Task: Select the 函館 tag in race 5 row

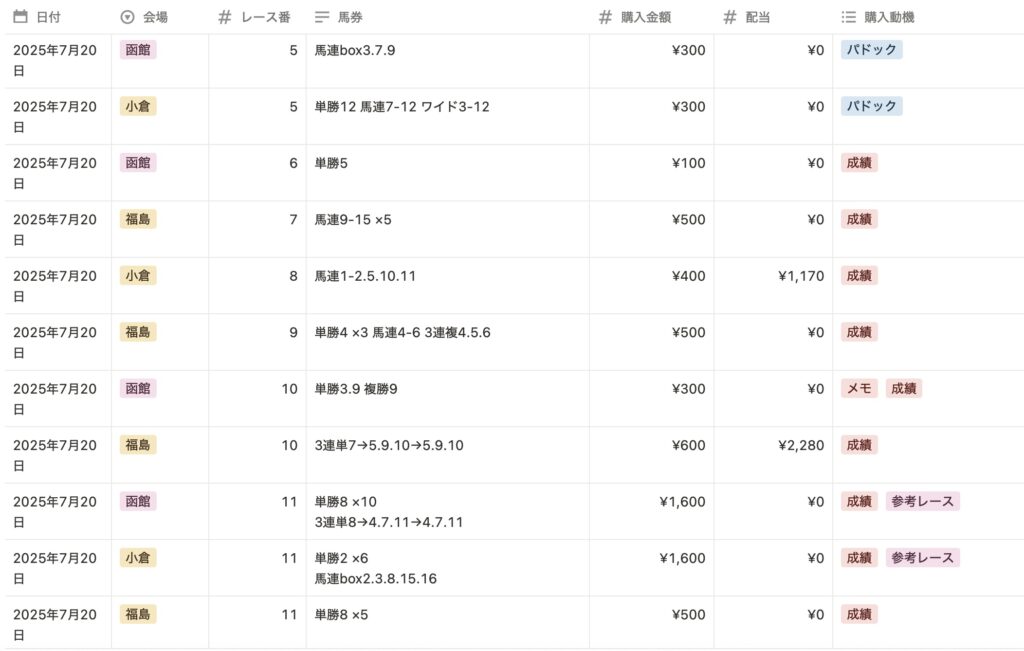Action: 138,50
